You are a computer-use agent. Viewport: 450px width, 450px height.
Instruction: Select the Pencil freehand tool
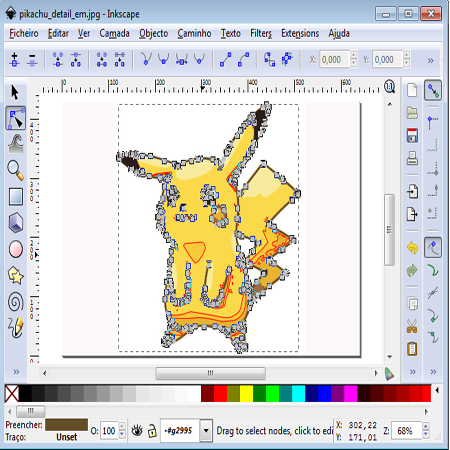coord(15,327)
